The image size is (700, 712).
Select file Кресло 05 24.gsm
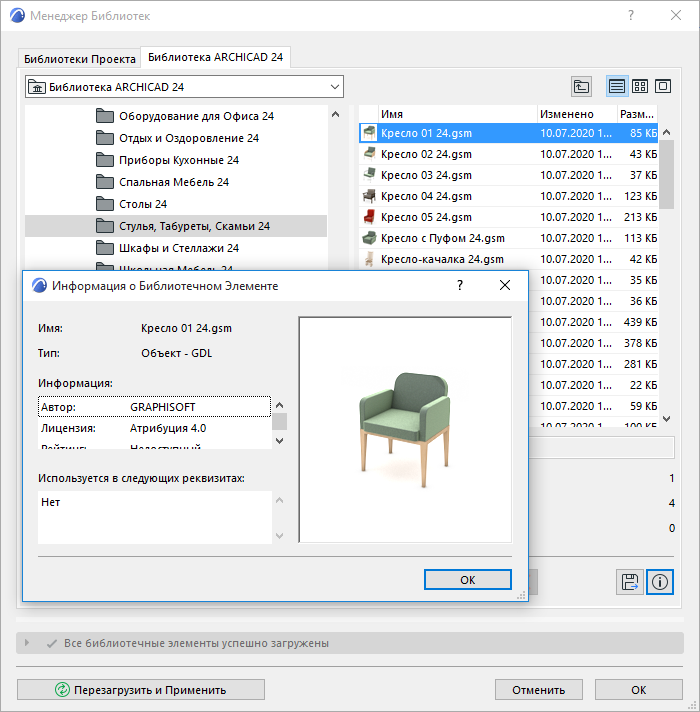508,217
